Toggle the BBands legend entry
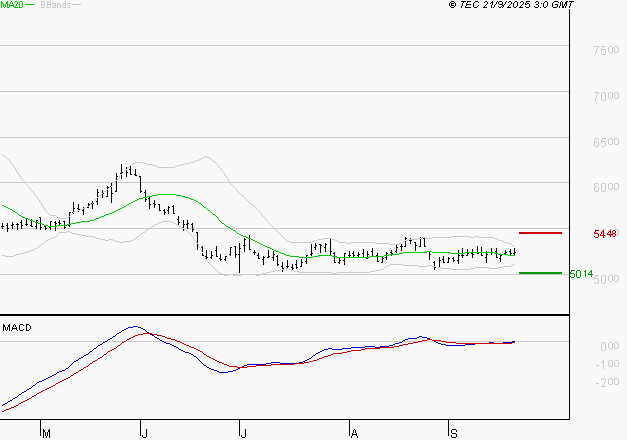 pyautogui.click(x=55, y=6)
